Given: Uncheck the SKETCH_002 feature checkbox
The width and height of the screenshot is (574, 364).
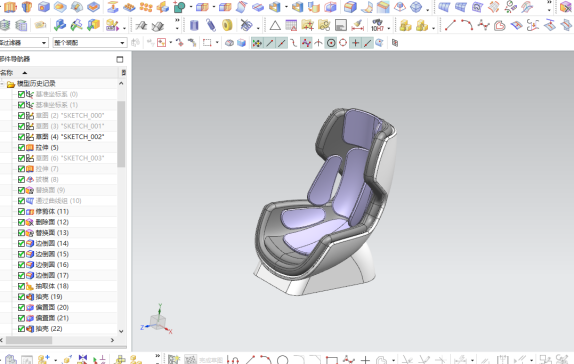Looking at the screenshot, I should pos(21,137).
